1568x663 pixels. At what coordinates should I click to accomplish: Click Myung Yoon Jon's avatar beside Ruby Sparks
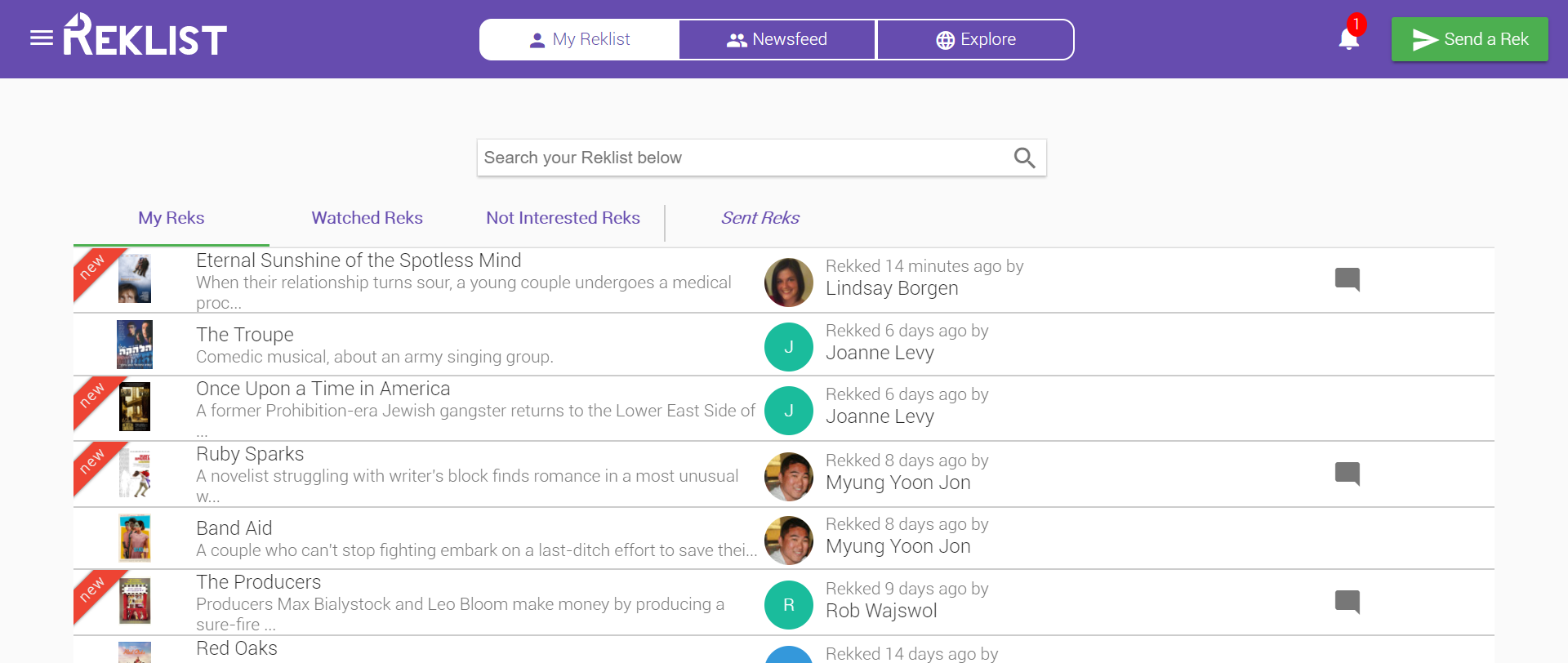click(789, 477)
